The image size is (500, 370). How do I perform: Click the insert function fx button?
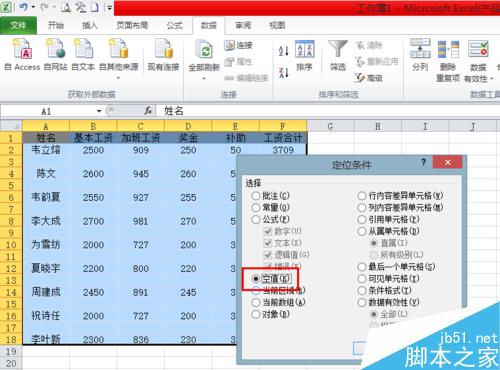point(148,110)
